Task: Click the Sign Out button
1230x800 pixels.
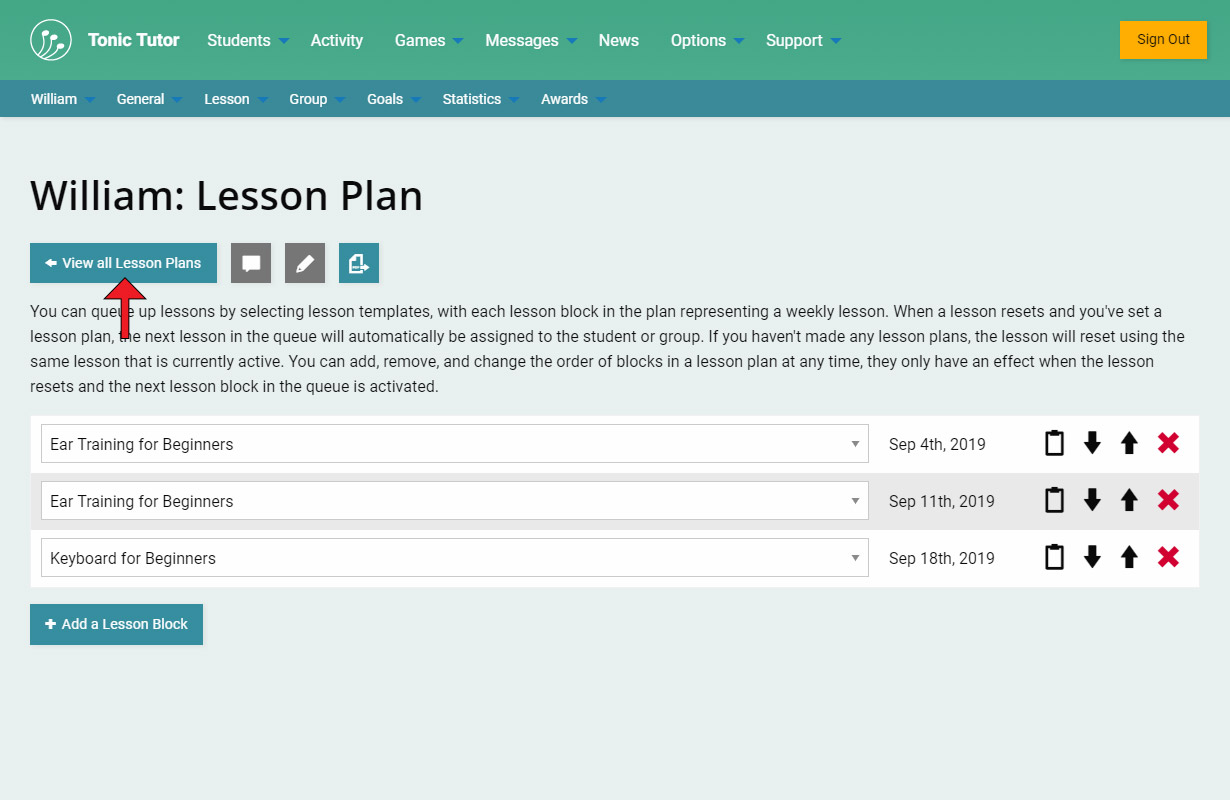Action: point(1163,40)
